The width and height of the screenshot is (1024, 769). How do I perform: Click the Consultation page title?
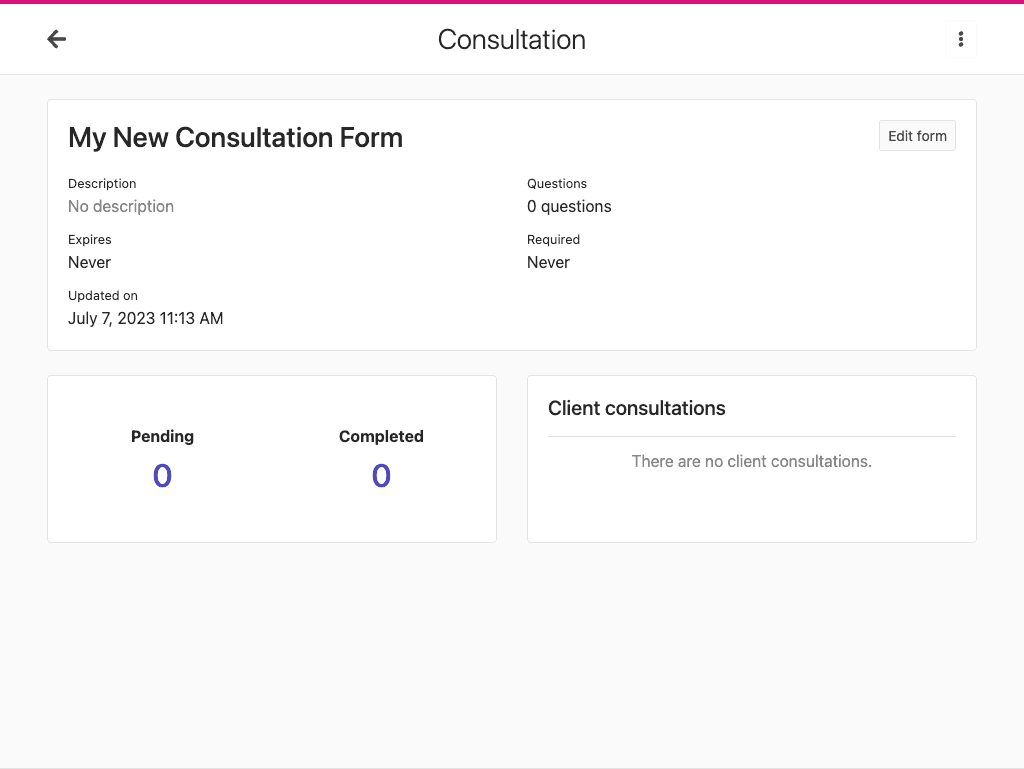511,40
